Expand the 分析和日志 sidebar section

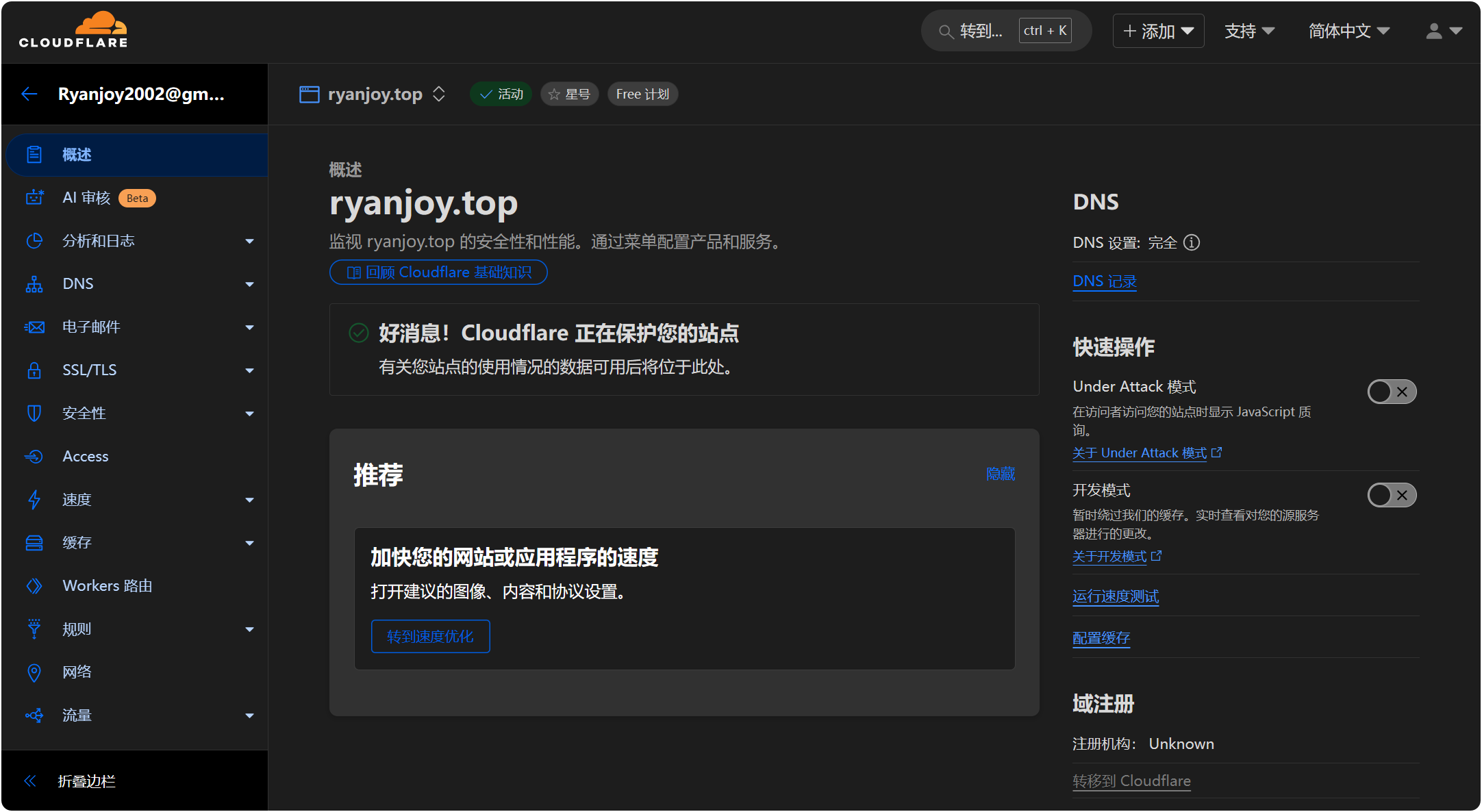click(99, 240)
